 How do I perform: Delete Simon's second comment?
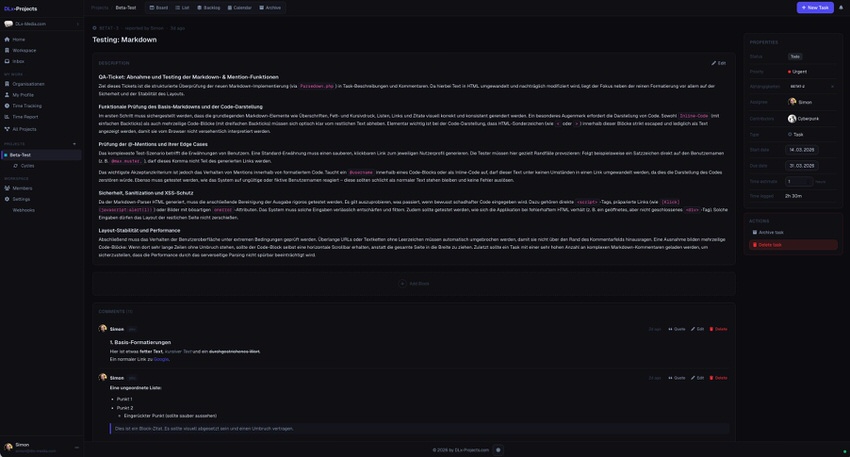tap(718, 378)
